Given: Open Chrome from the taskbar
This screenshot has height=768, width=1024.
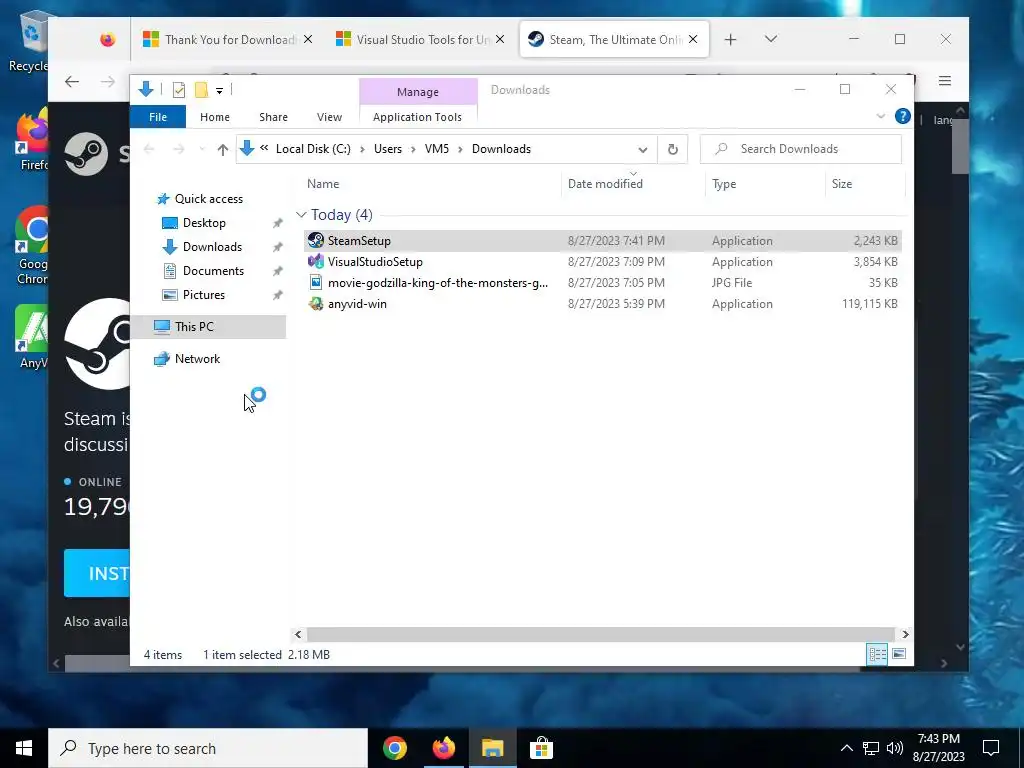Looking at the screenshot, I should click(394, 748).
